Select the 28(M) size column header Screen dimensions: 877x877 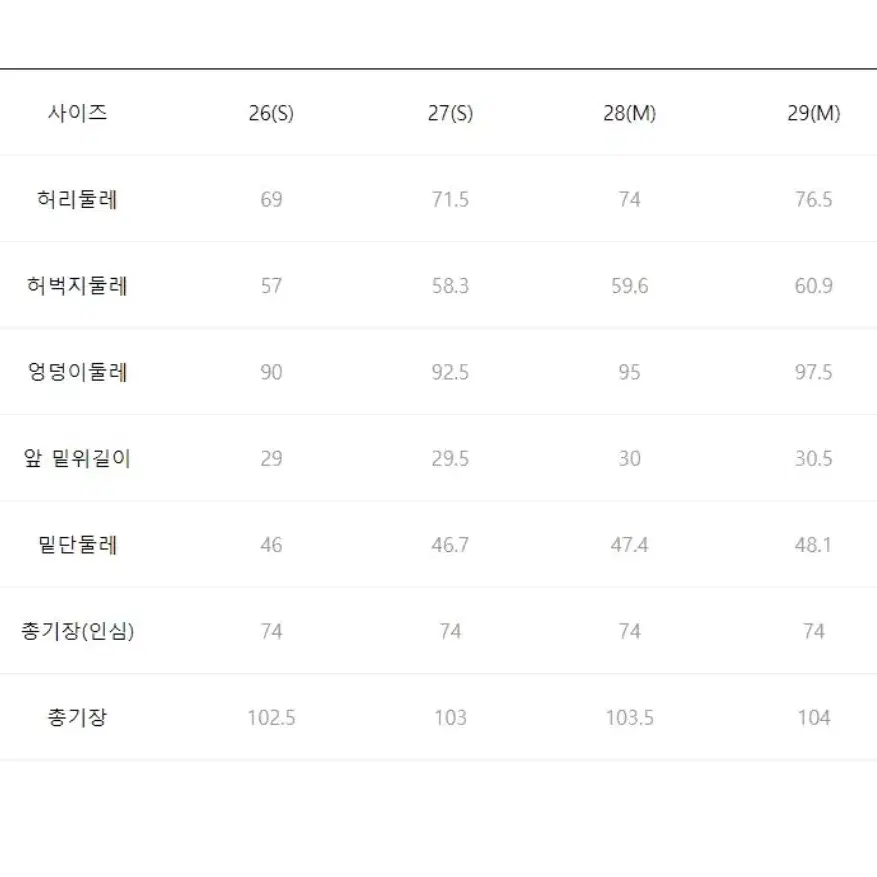[629, 113]
